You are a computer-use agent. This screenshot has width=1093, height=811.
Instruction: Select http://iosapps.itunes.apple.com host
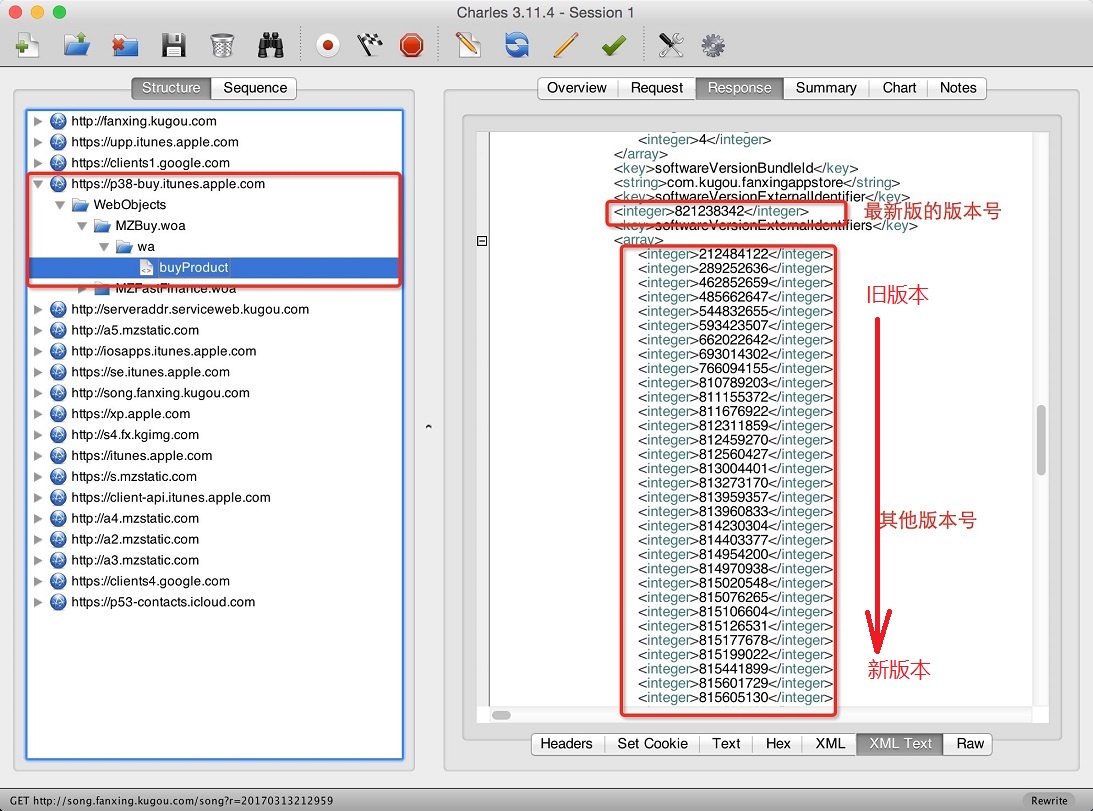[163, 351]
